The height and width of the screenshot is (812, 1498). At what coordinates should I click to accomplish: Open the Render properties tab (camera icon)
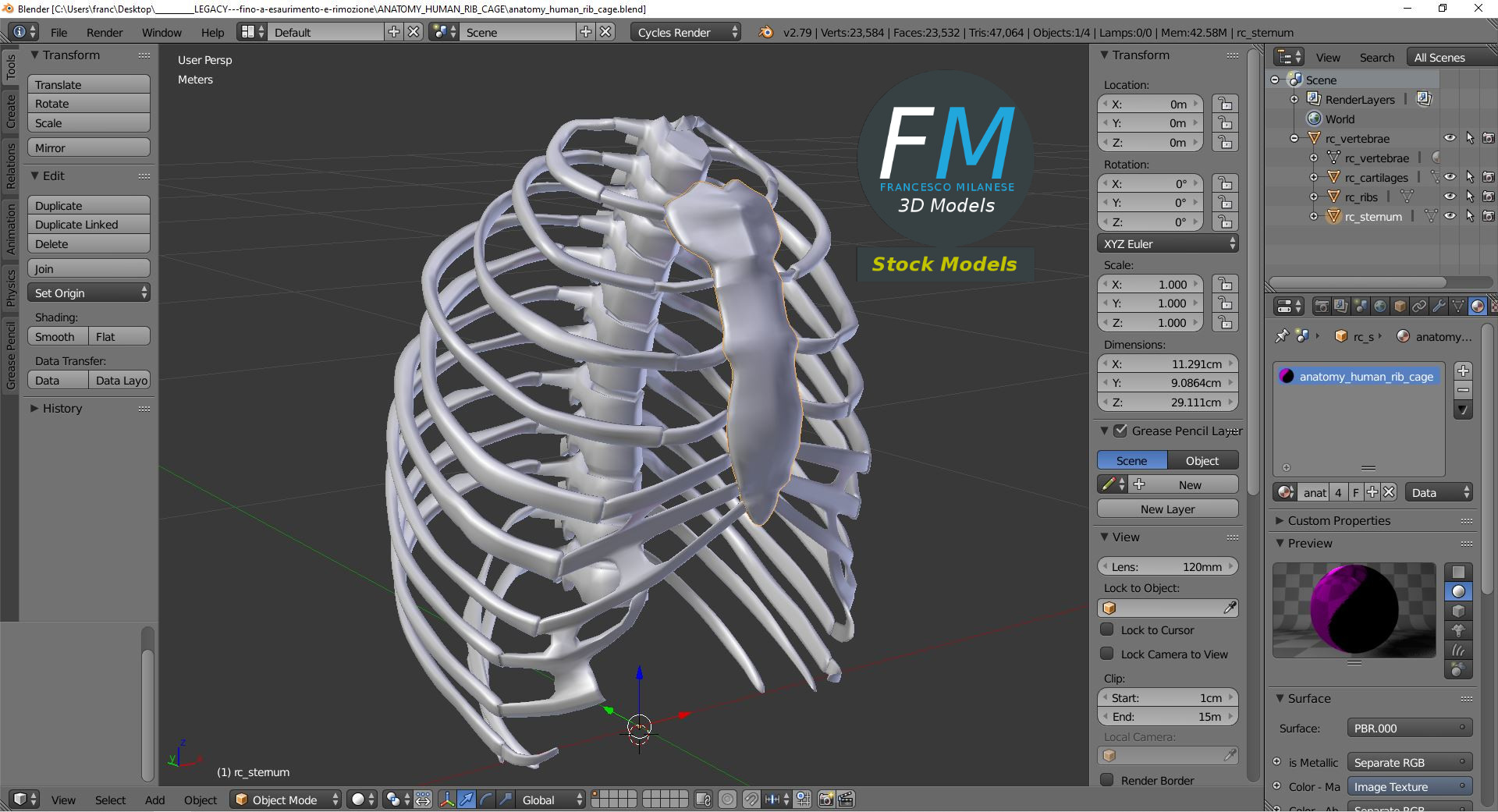pos(1321,306)
